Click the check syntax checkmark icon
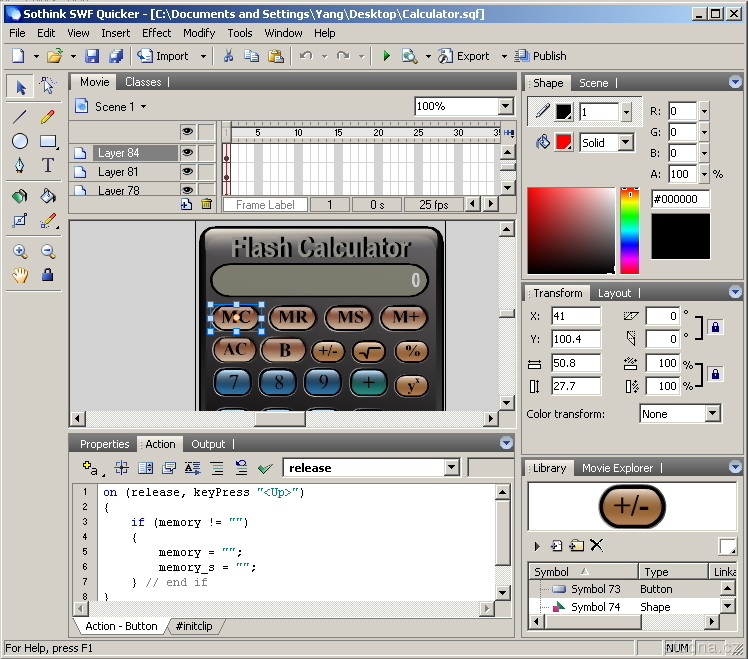Image resolution: width=748 pixels, height=659 pixels. 265,468
